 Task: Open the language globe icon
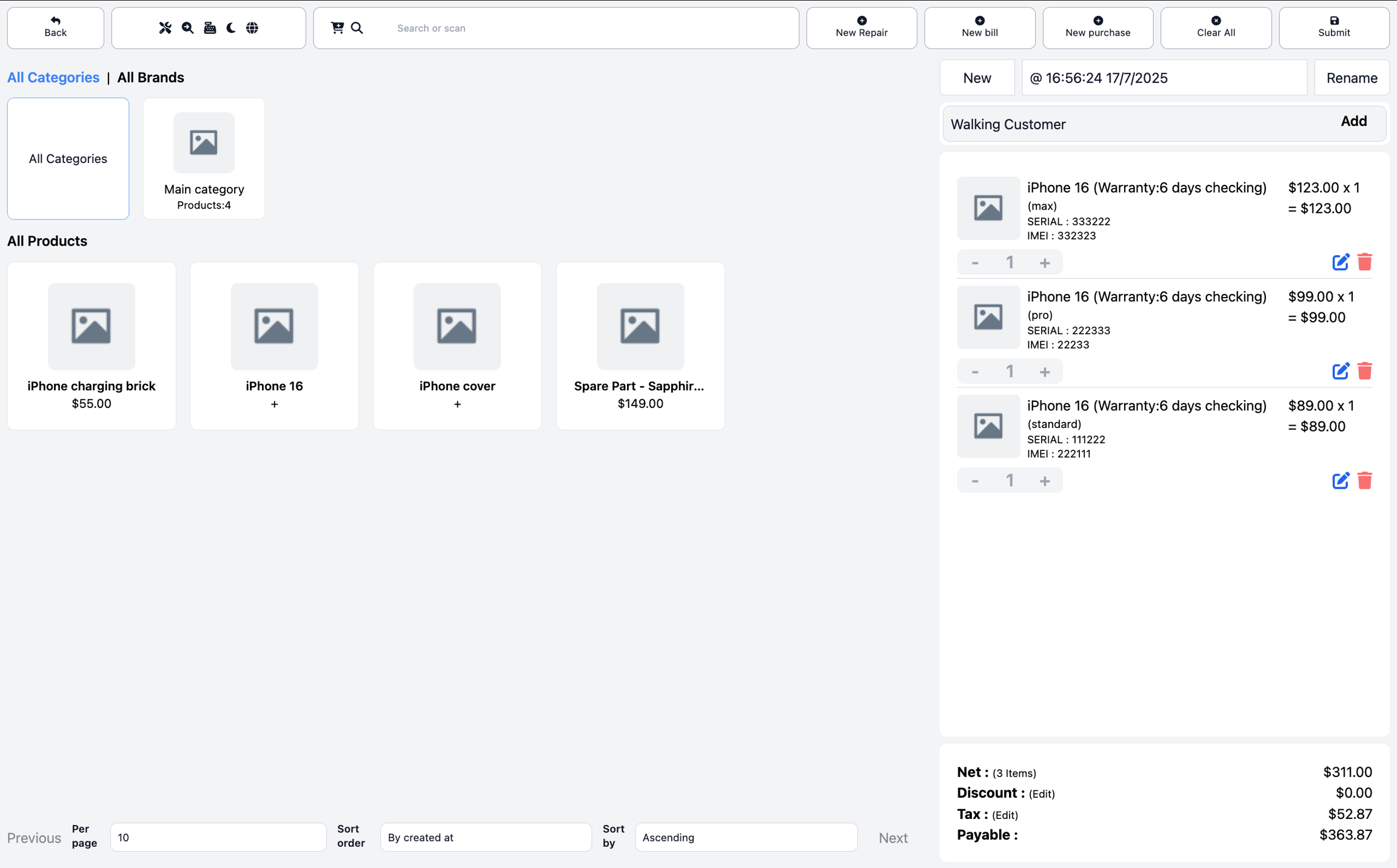pyautogui.click(x=252, y=28)
